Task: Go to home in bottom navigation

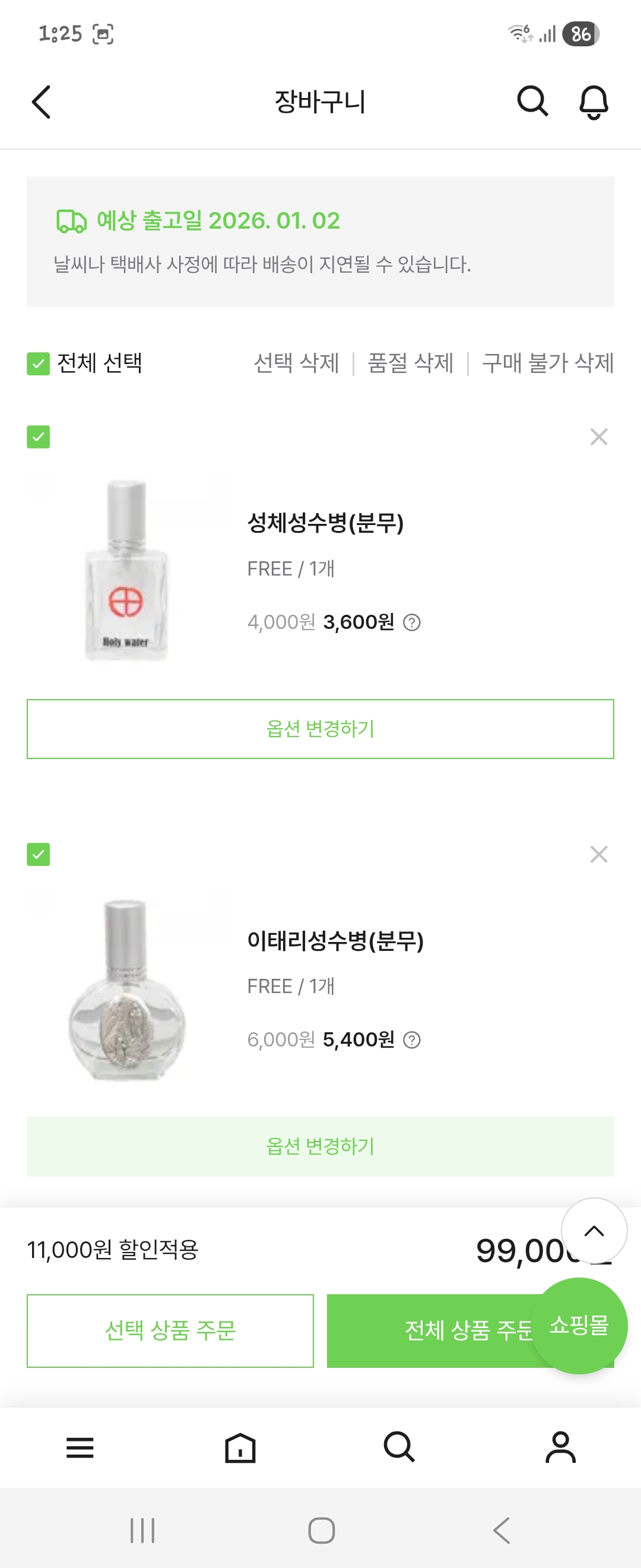Action: [x=240, y=1447]
